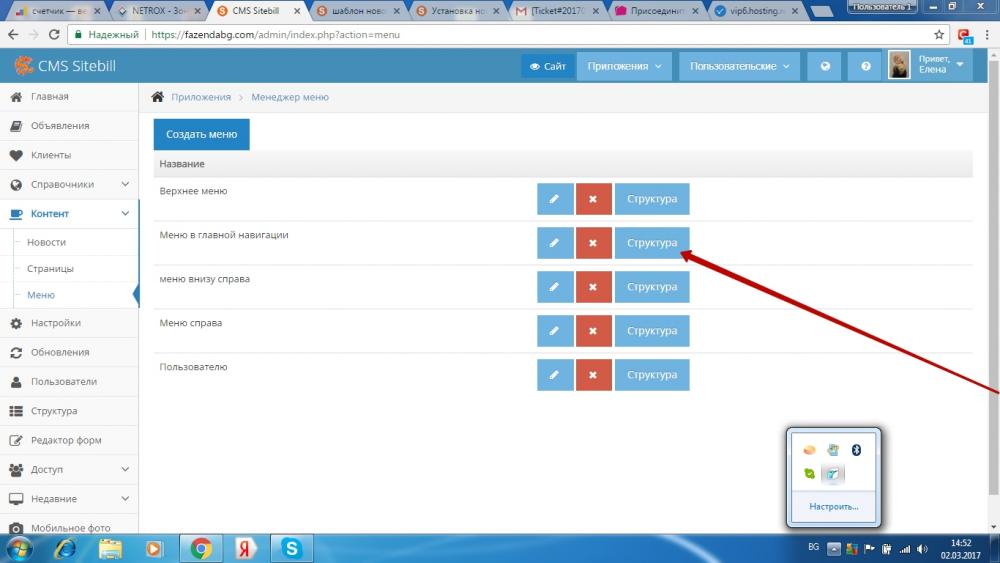1000x563 pixels.
Task: Open Мобильное фото in sidebar
Action: [69, 527]
